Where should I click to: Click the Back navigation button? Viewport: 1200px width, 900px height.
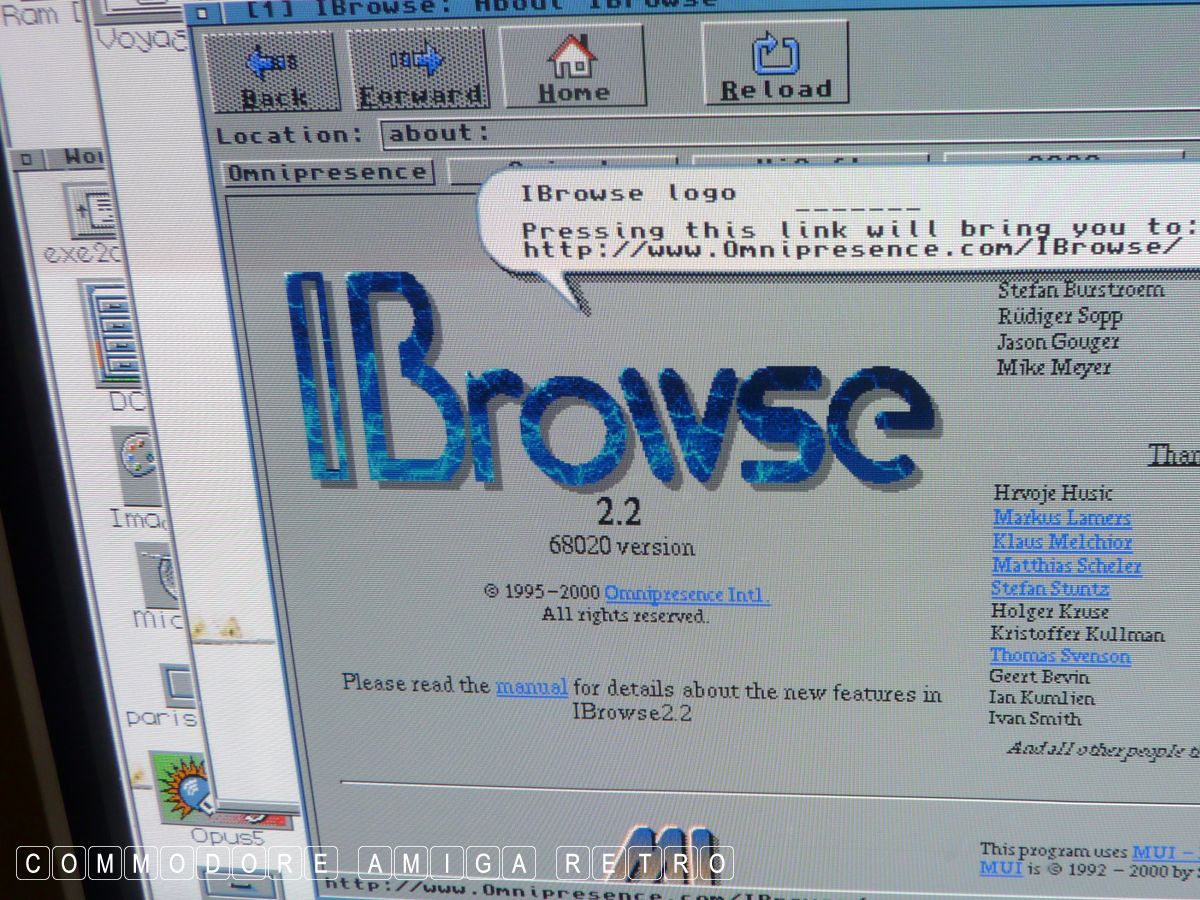pos(272,69)
